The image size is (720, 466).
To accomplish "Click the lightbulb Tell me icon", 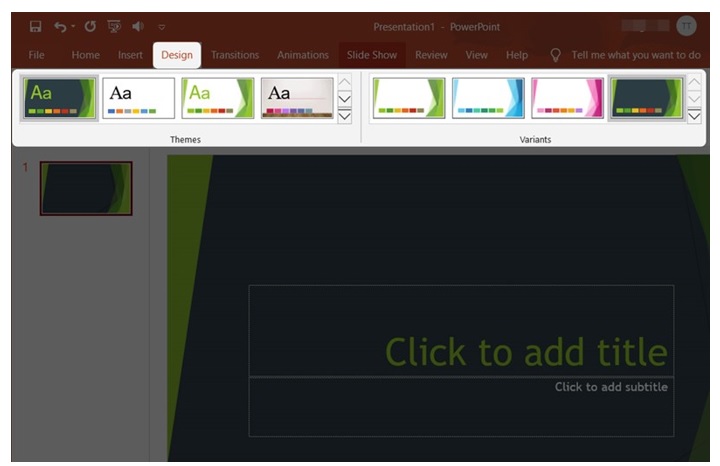I will pyautogui.click(x=556, y=55).
